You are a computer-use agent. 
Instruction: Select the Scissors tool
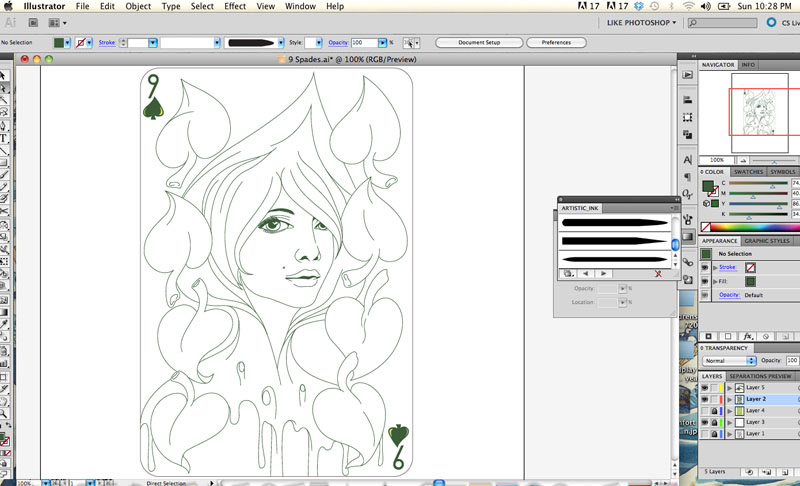[3, 212]
